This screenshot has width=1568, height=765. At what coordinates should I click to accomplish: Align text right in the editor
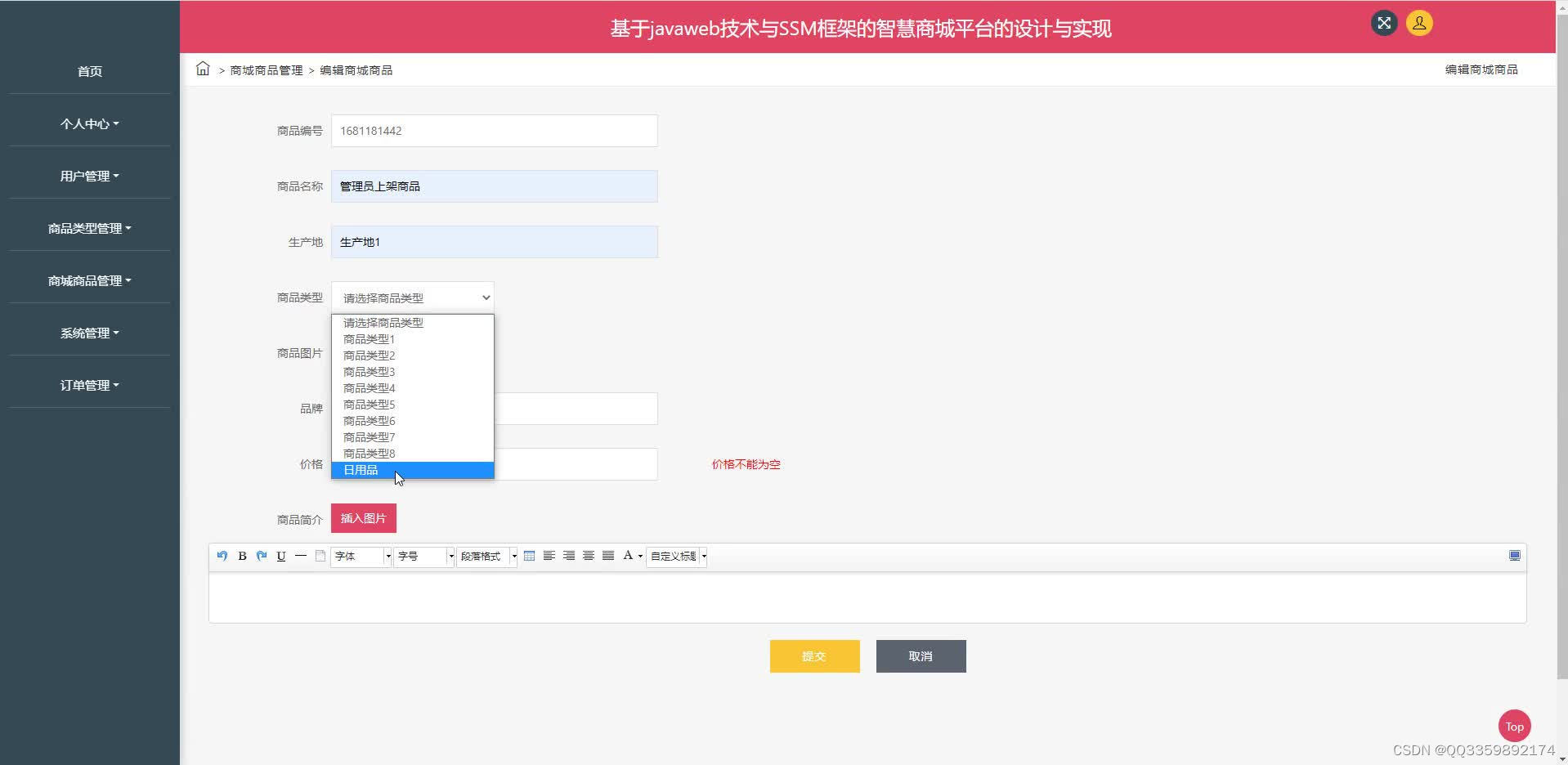point(569,556)
